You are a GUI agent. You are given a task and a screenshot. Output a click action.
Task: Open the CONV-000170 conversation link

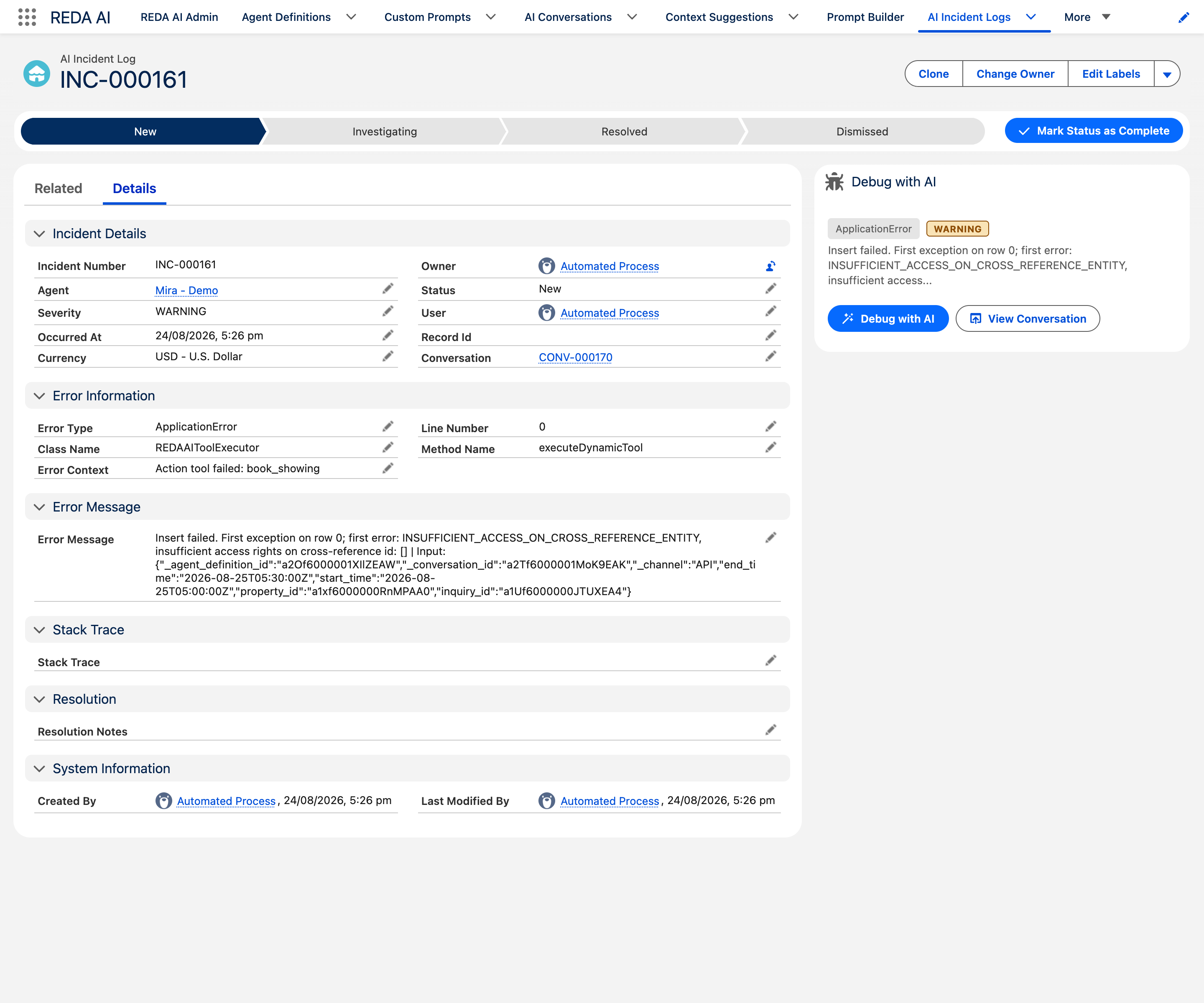pyautogui.click(x=575, y=358)
